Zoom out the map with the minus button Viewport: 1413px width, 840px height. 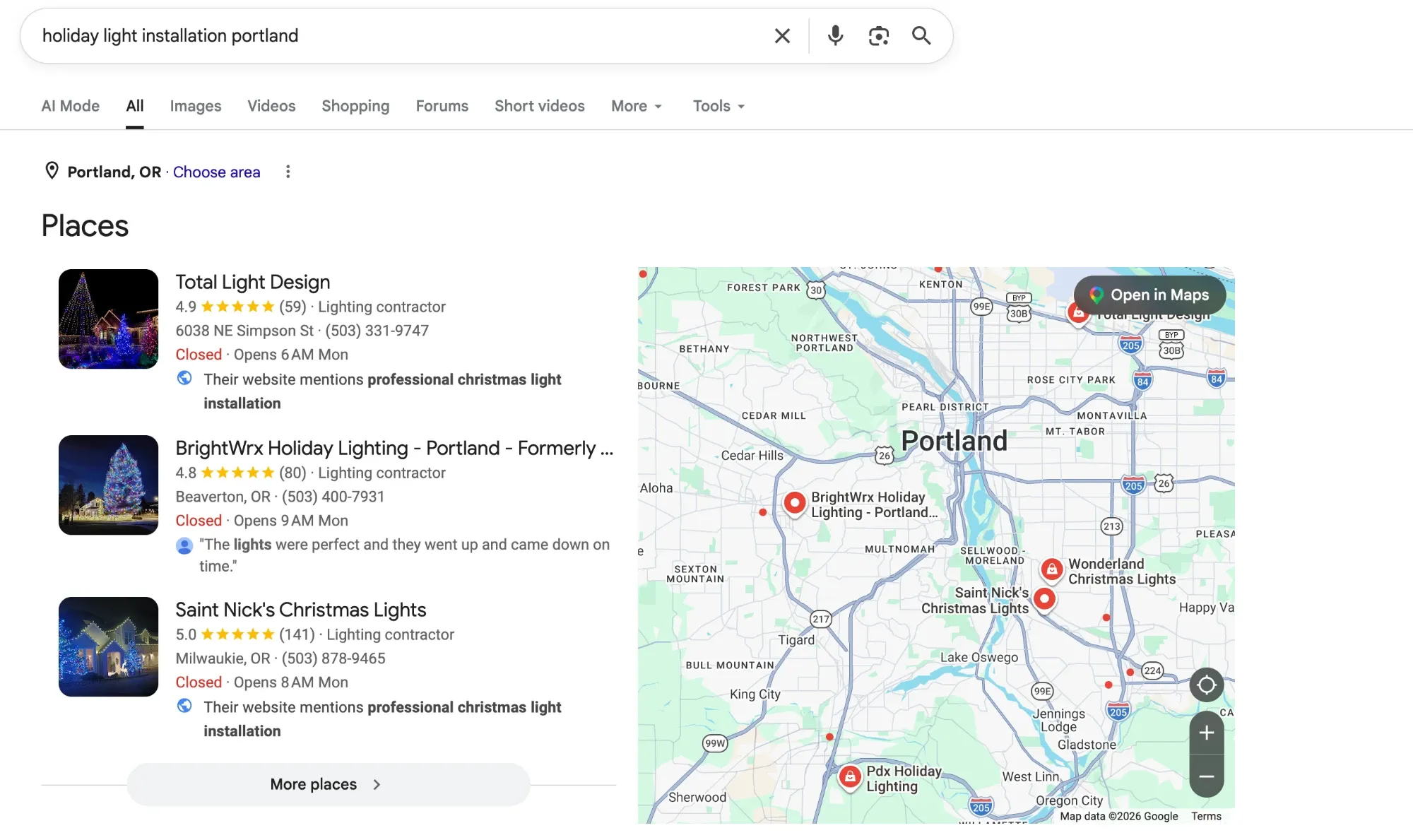click(x=1207, y=776)
